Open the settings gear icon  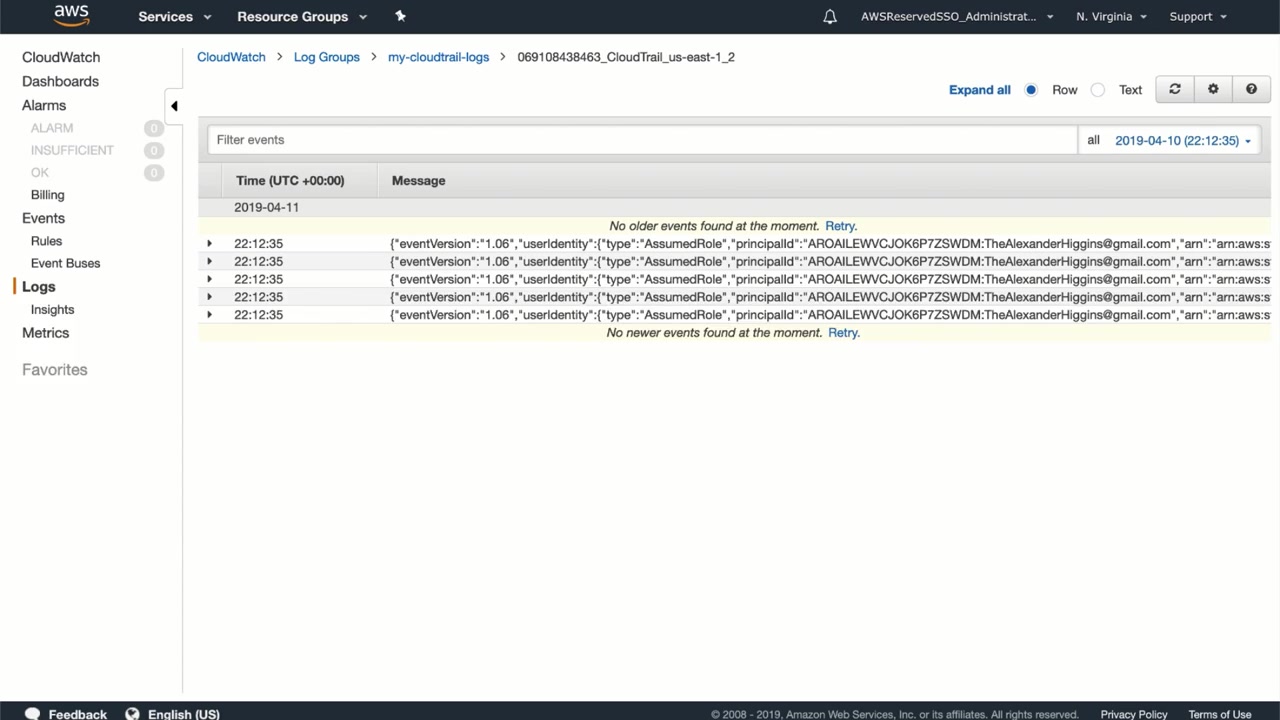click(1213, 89)
